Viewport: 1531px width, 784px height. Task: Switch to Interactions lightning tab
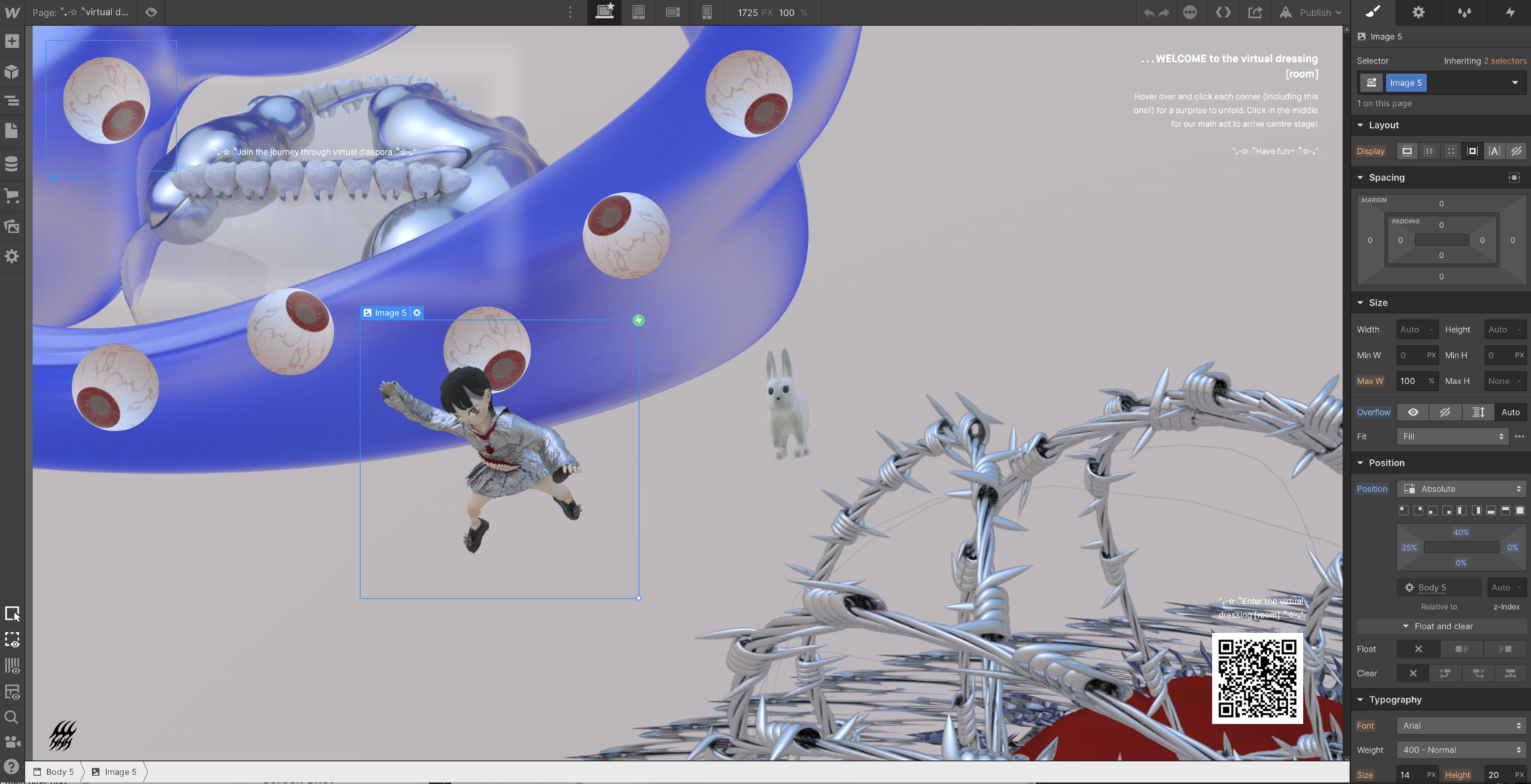(x=1509, y=12)
